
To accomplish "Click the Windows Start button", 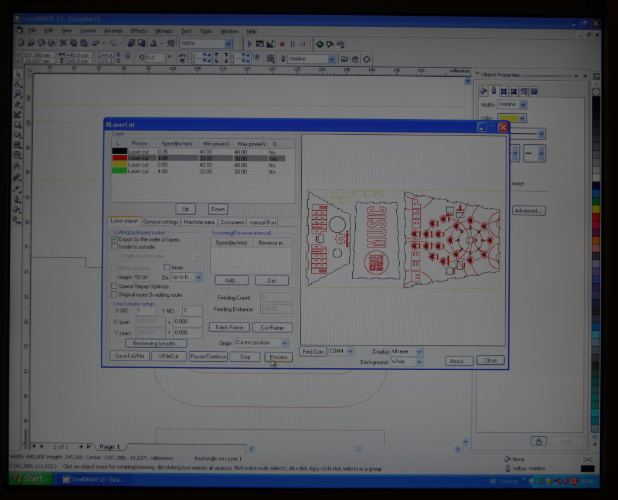I will 31,479.
